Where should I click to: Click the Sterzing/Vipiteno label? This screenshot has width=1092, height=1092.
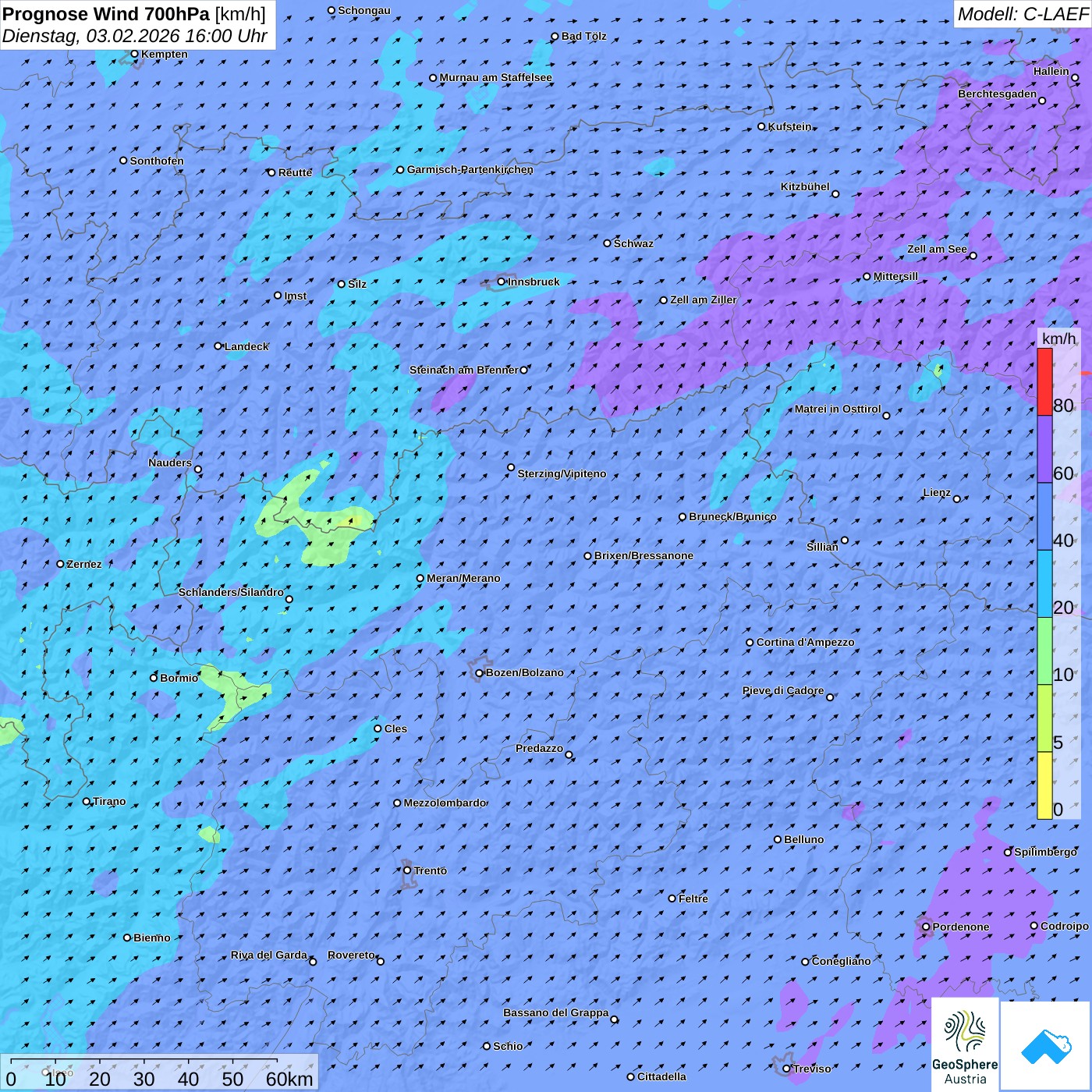[x=562, y=473]
